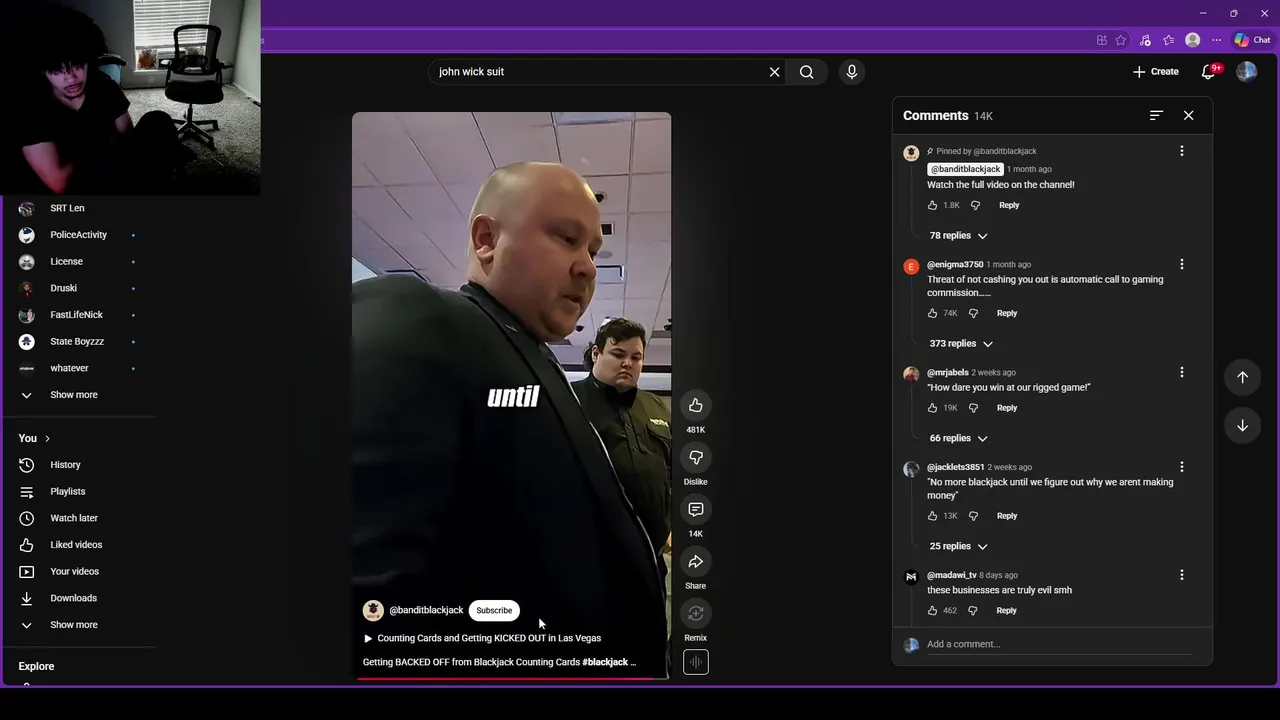Open options menu for jacklets3851 comment

coord(1181,467)
